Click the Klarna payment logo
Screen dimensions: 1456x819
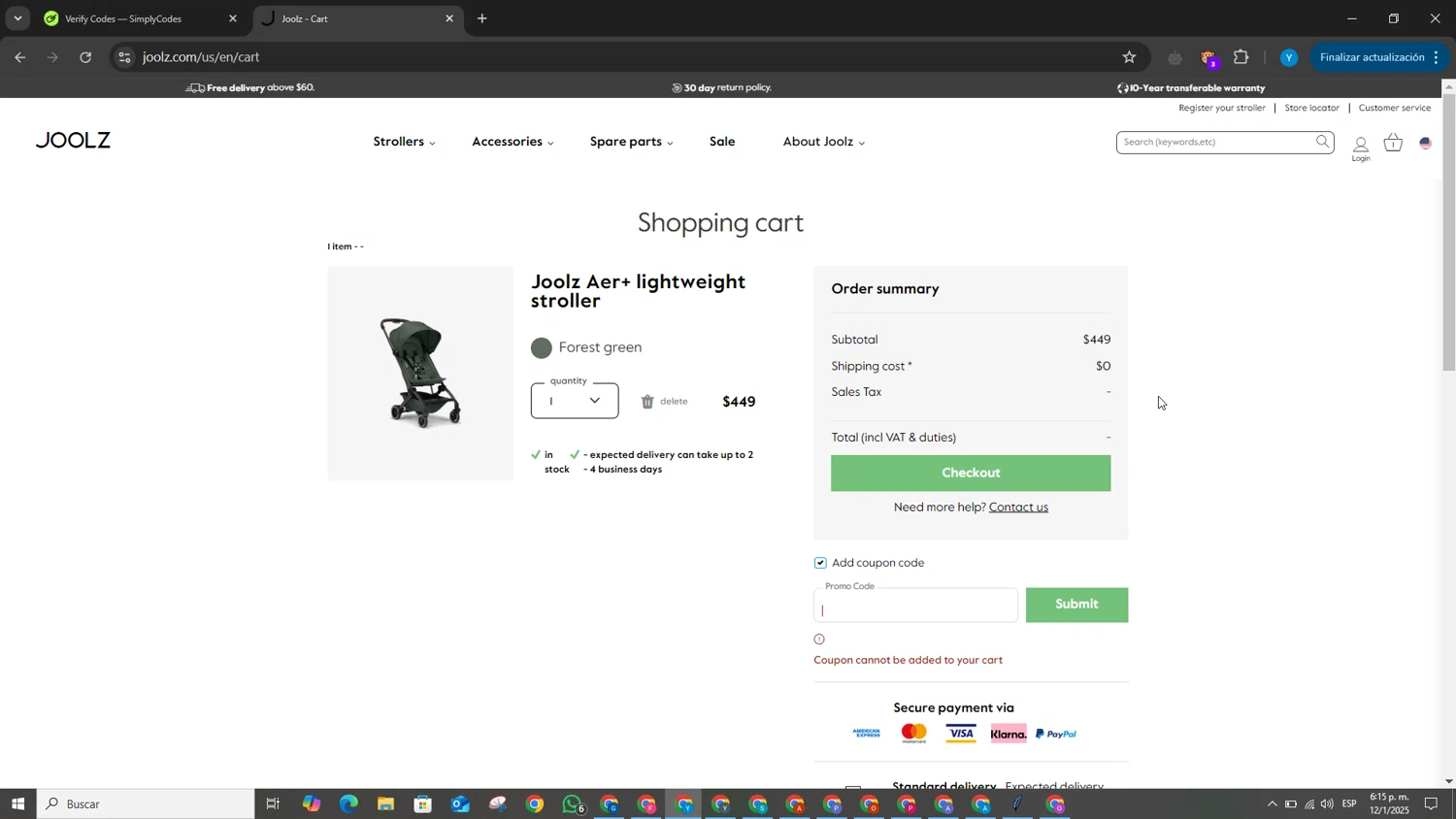click(1009, 735)
